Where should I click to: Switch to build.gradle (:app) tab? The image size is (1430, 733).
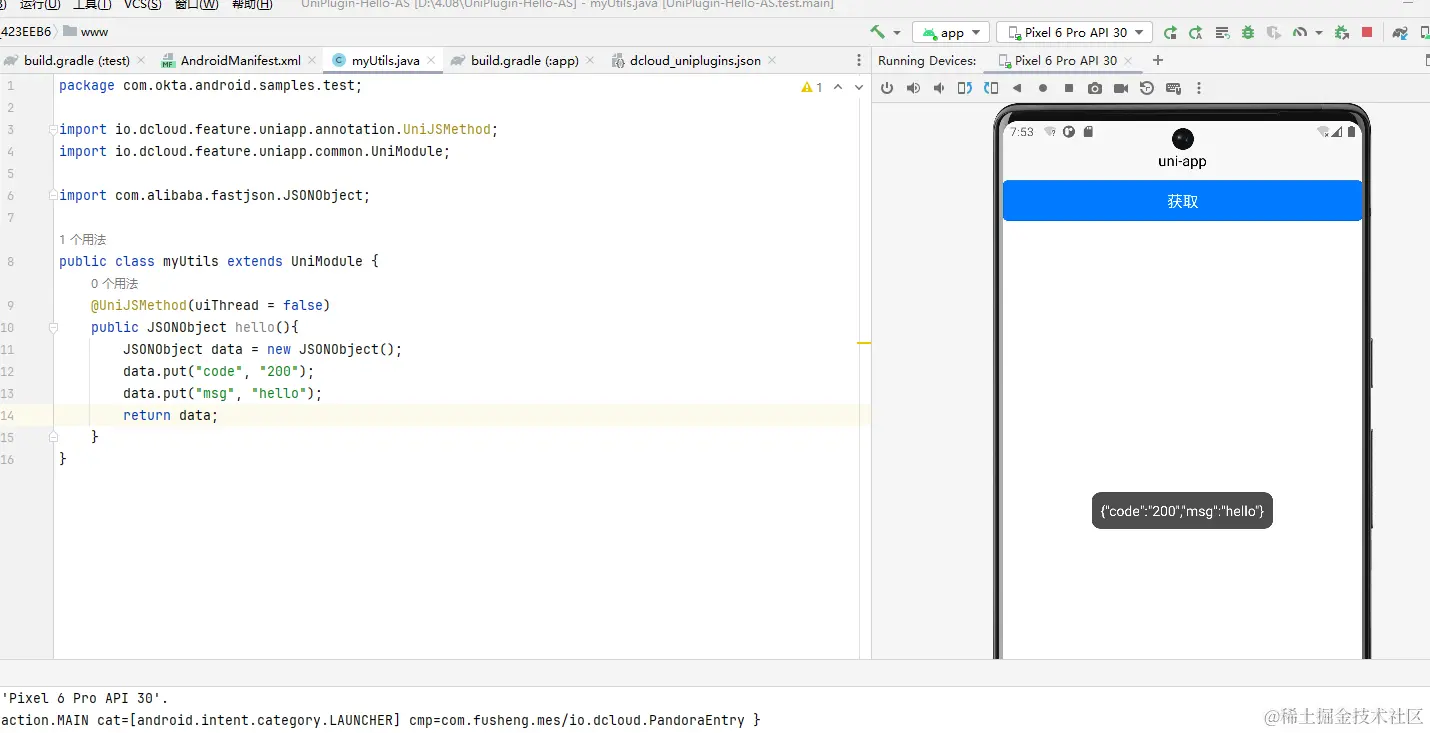click(x=525, y=60)
